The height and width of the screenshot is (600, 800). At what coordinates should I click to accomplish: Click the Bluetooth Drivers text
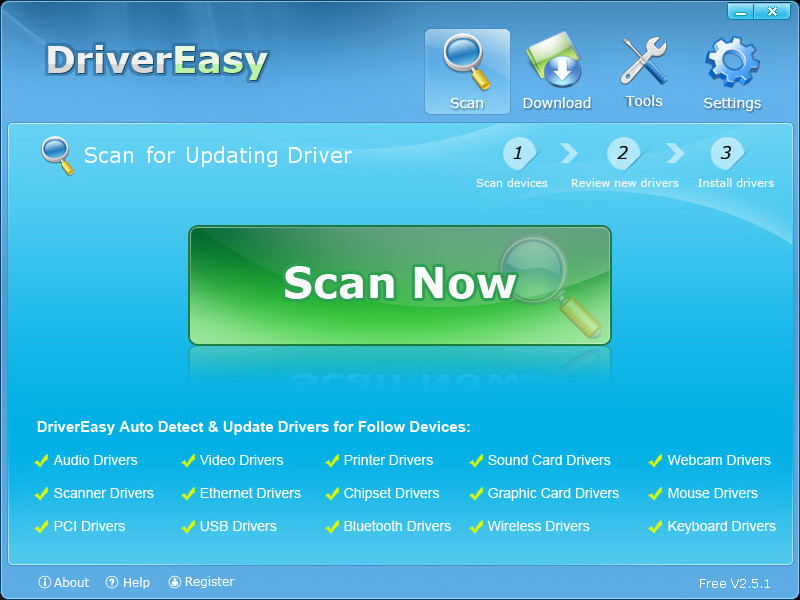point(397,527)
